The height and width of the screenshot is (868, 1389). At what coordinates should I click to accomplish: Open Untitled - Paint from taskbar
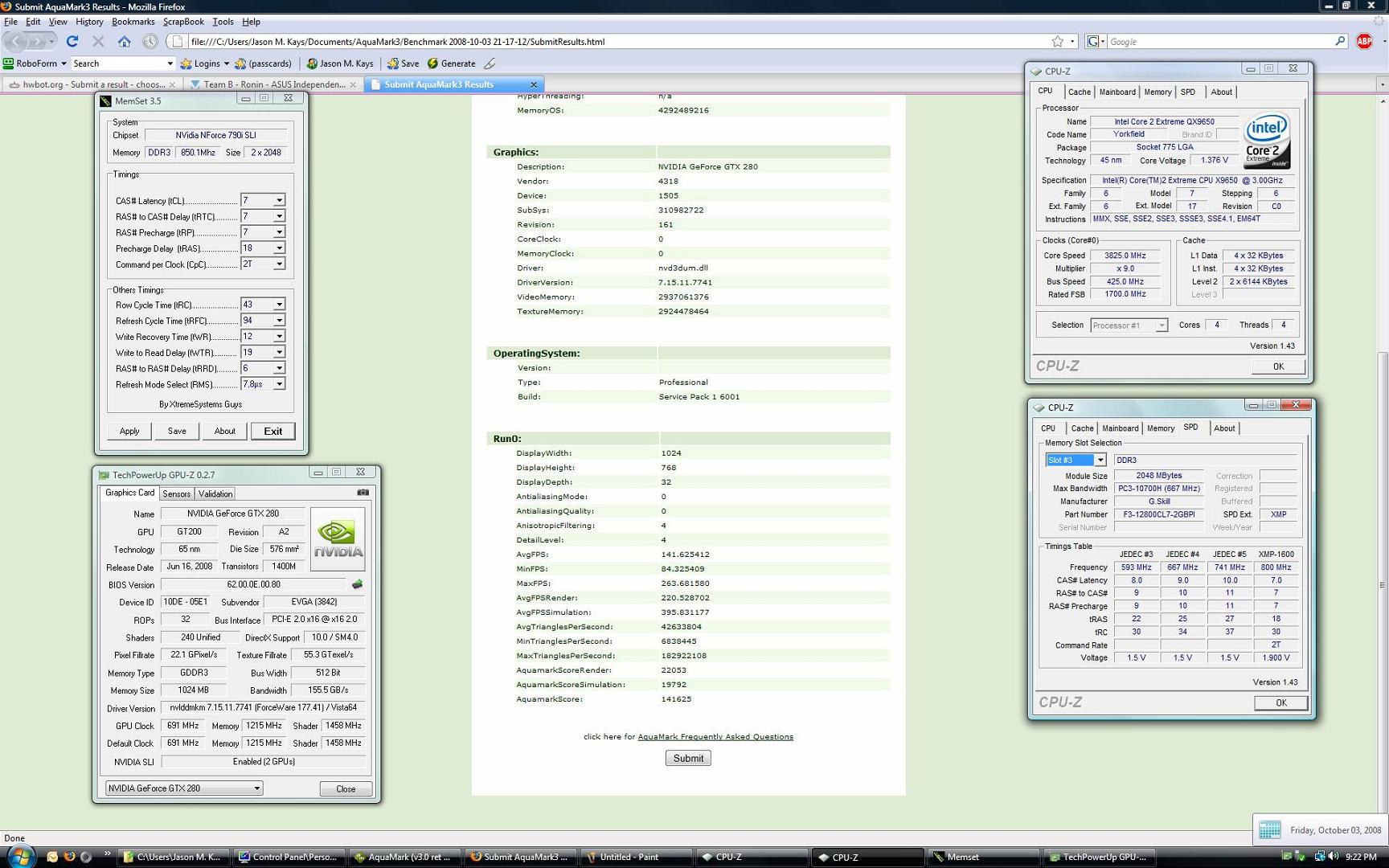tap(637, 857)
